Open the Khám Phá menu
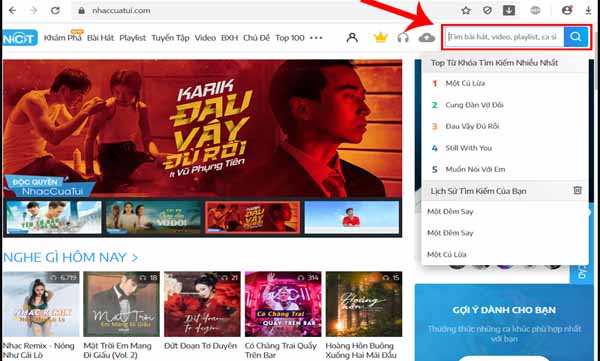Screen dimensions: 600x361 [x=63, y=38]
